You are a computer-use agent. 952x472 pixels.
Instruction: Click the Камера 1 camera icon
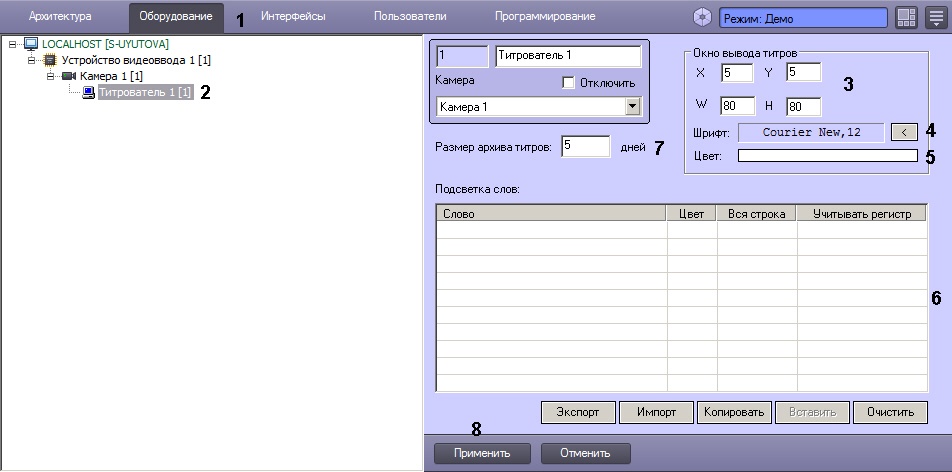[69, 76]
